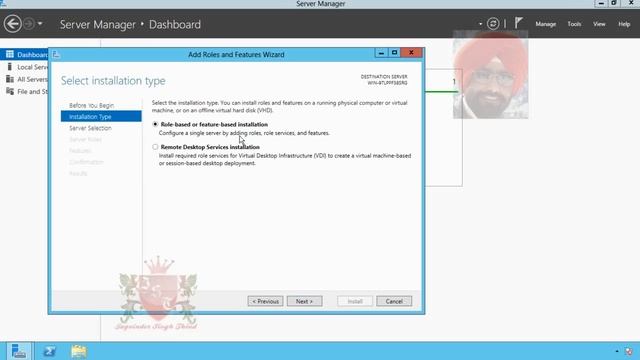Open the Tools menu
This screenshot has width=640, height=360.
(574, 24)
